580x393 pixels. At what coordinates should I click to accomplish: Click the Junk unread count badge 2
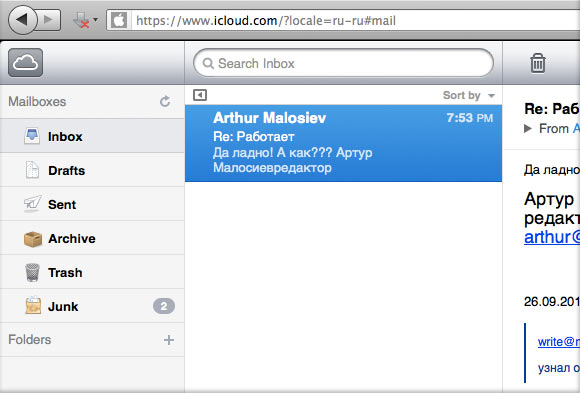(x=164, y=306)
